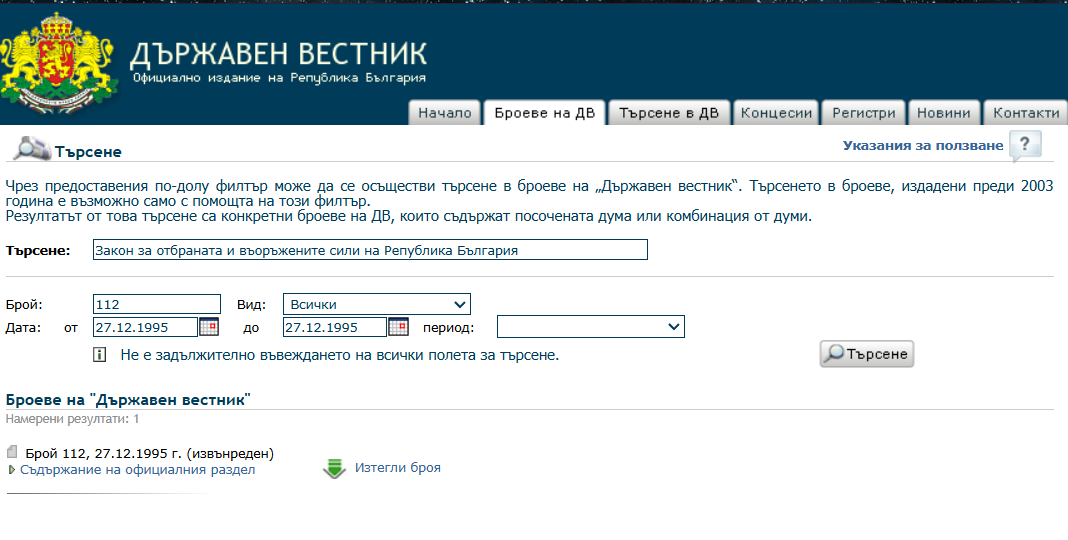Click result text 'Брой 112, 27.12.1995 г. (извънреден)'
The image size is (1068, 540).
[150, 454]
